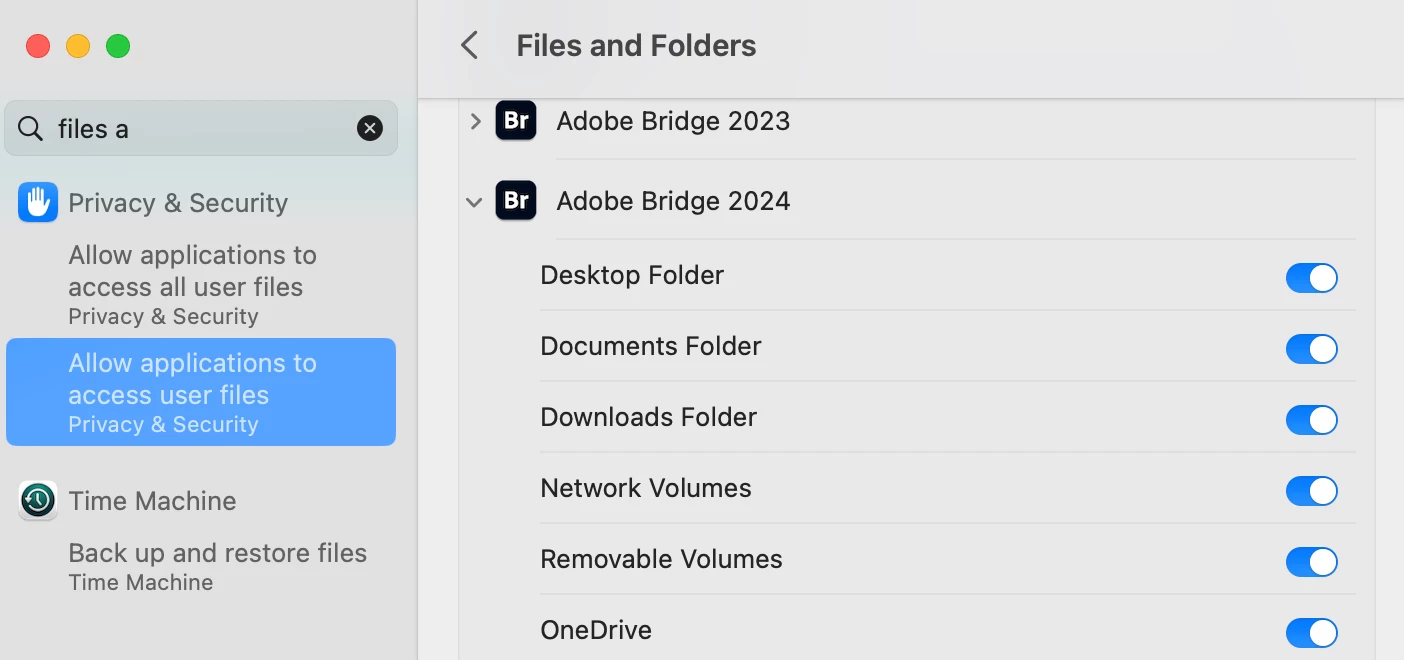Screen dimensions: 1404x660
Task: Toggle Downloads Folder access off
Action: [x=1311, y=420]
